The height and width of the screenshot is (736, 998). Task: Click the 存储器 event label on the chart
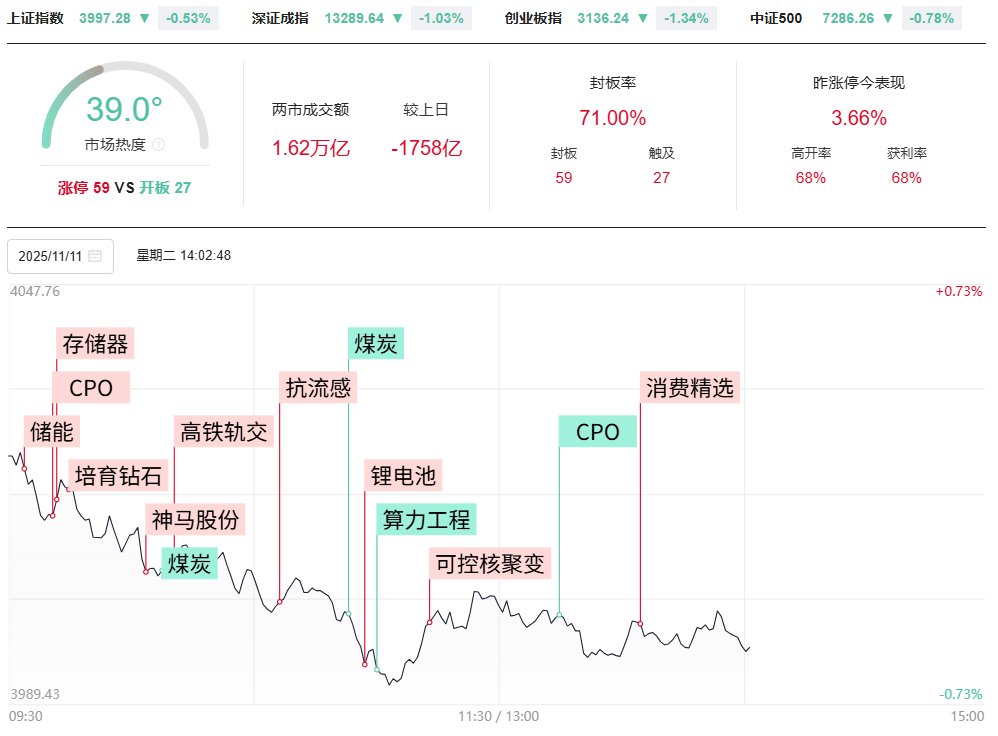95,344
